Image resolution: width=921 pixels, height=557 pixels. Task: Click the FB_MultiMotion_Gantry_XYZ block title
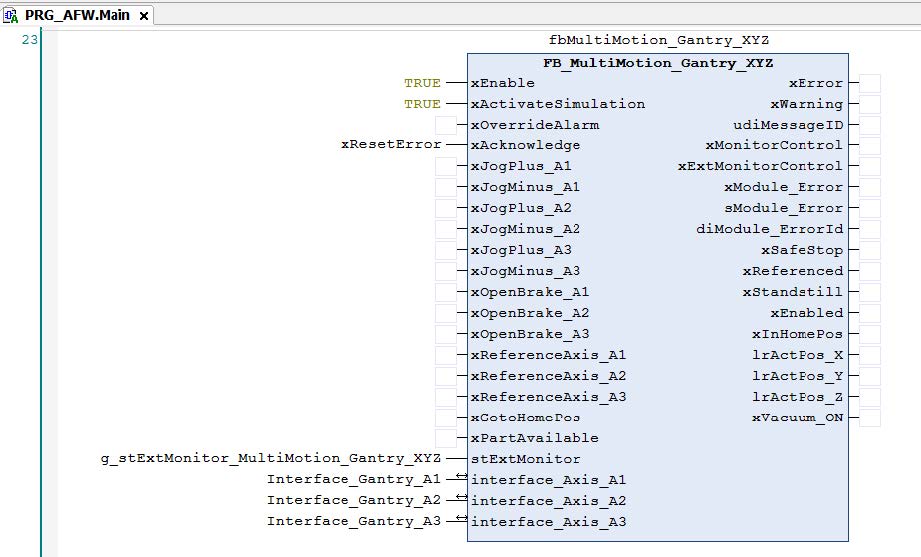coord(657,63)
